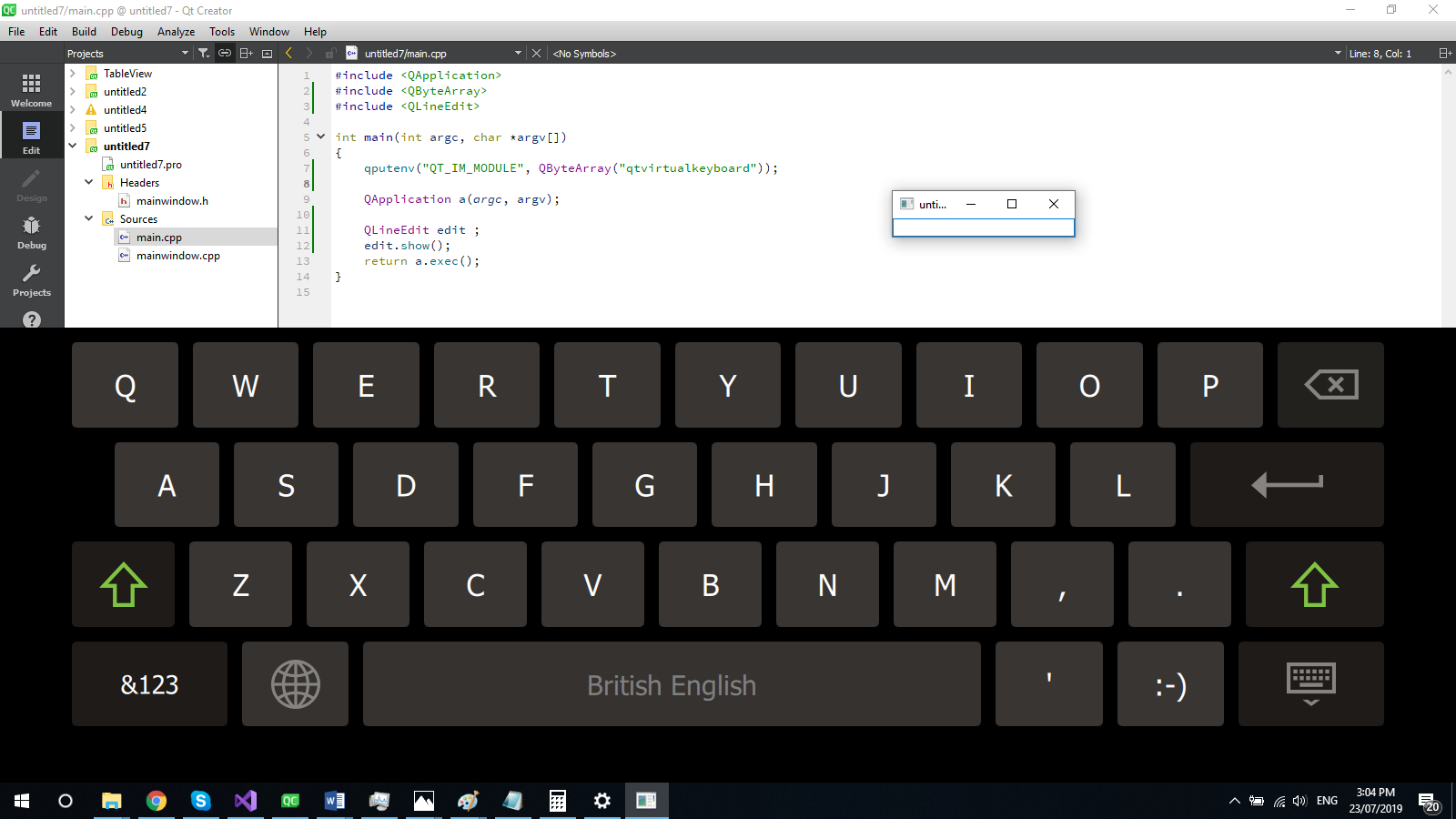The image size is (1456, 819).
Task: Open the Projects mode wrench icon
Action: tap(32, 279)
